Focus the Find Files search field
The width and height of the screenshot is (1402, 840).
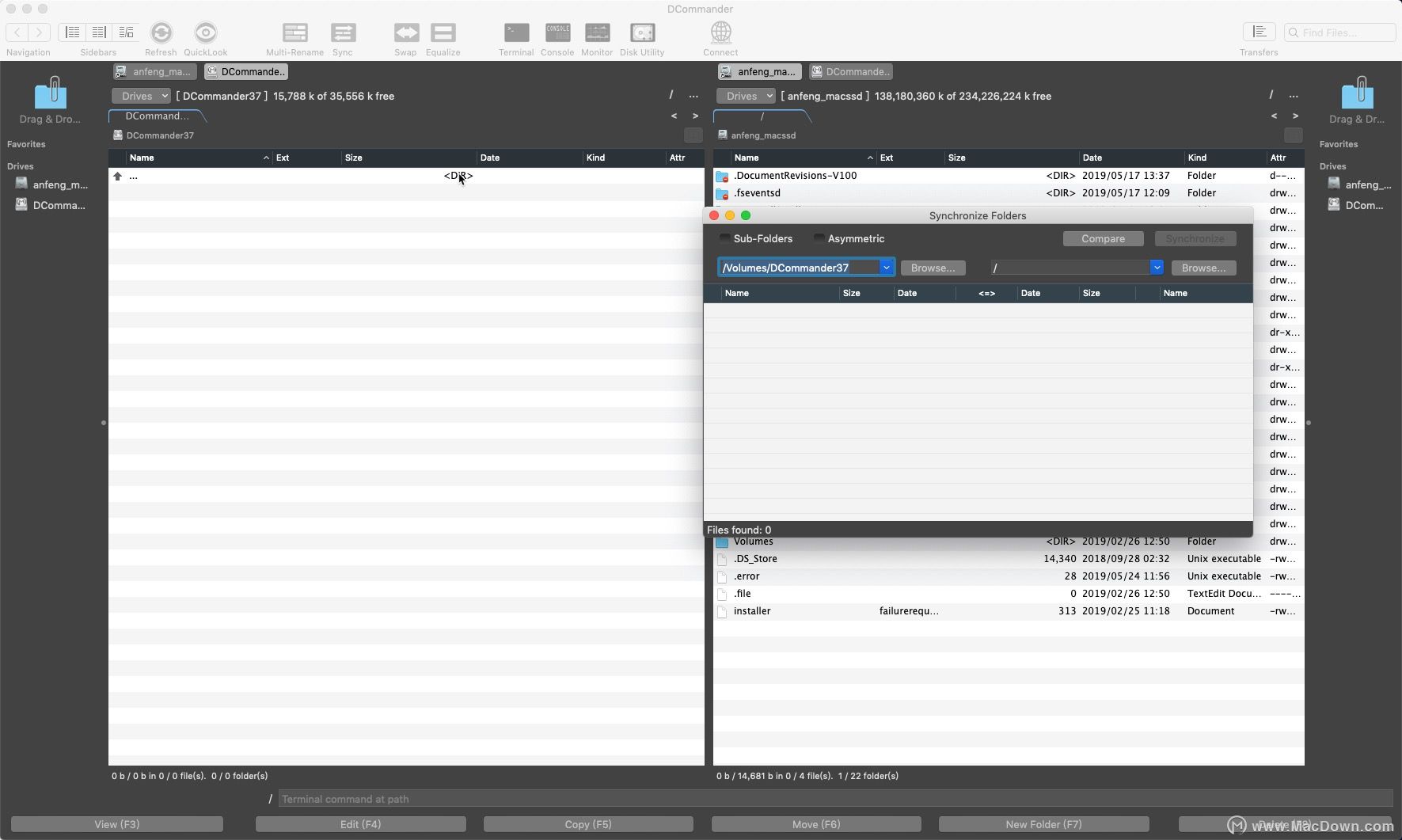1339,32
